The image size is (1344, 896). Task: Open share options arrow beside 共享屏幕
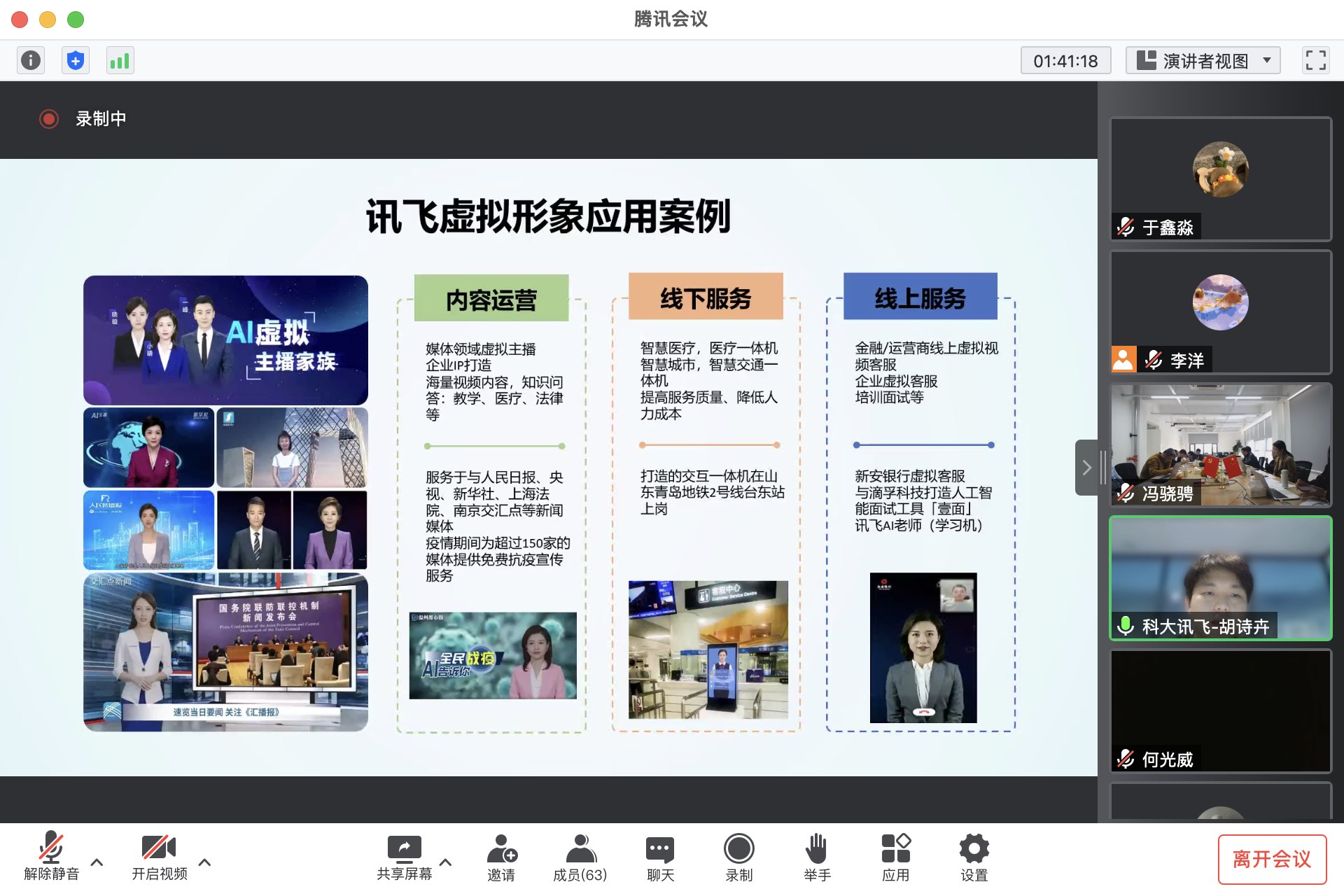446,862
